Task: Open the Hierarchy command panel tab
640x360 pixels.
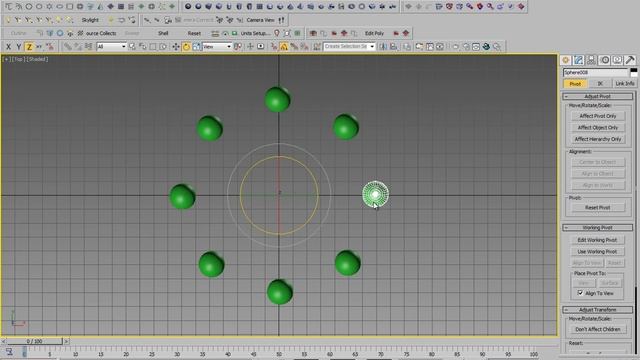Action: point(591,60)
